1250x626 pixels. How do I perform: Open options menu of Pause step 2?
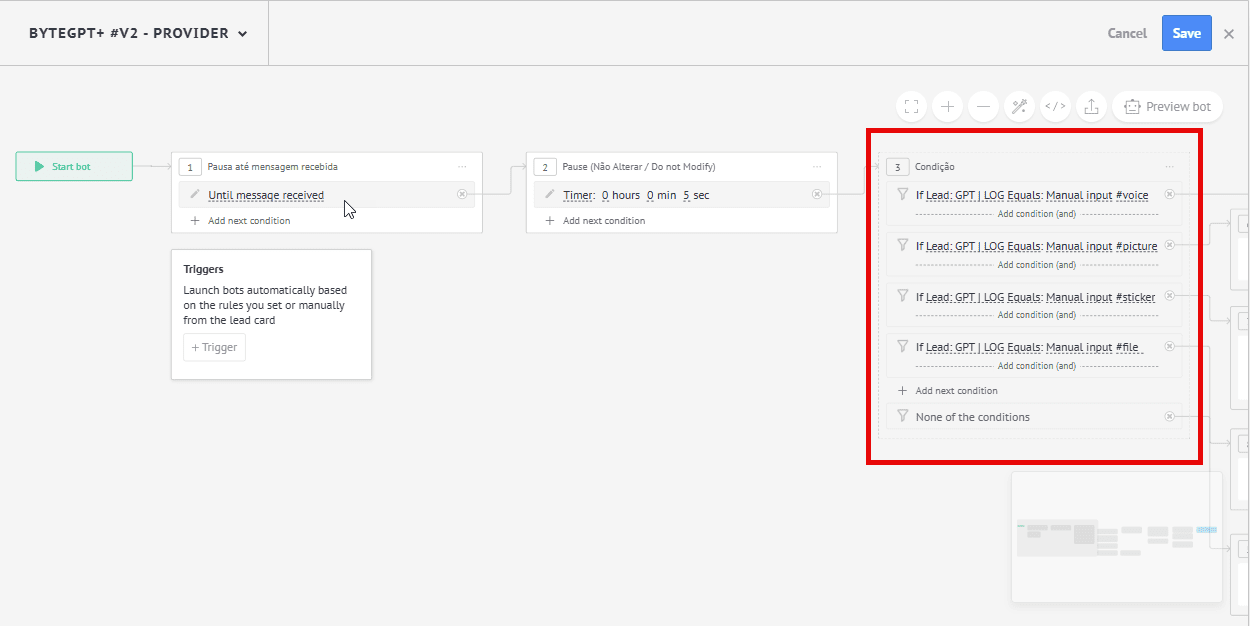[x=817, y=167]
